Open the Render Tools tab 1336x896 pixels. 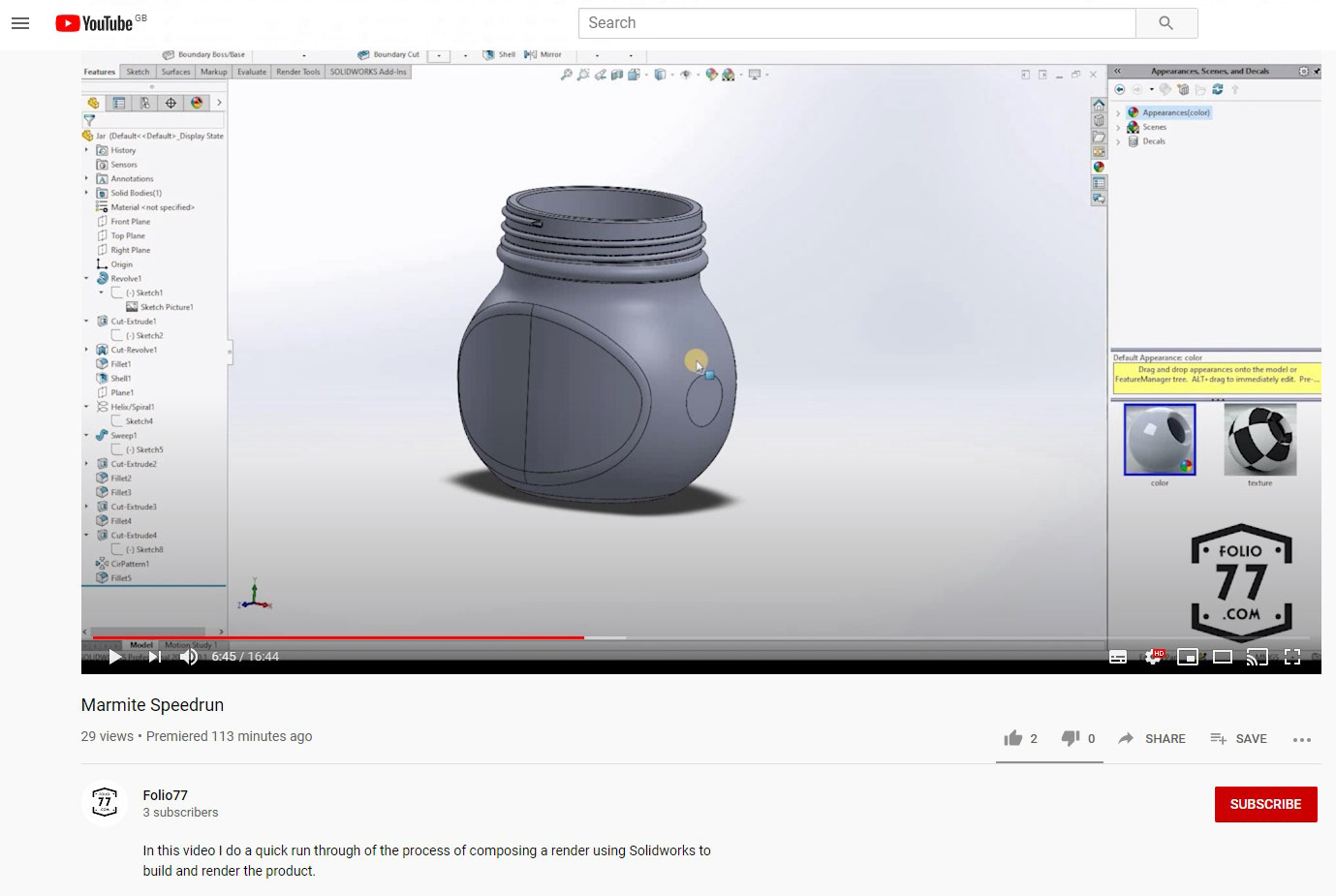298,72
